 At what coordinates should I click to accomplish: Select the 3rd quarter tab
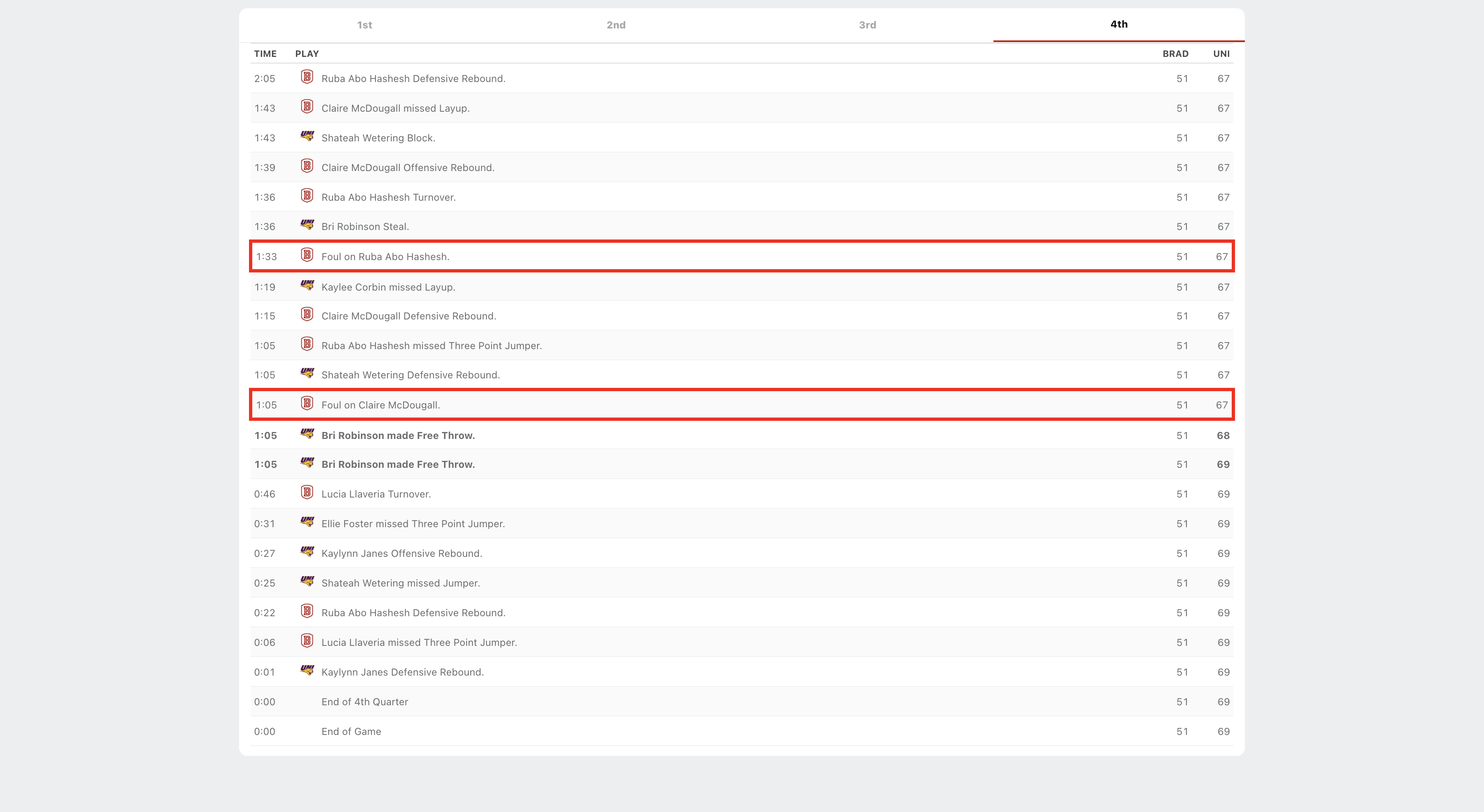(867, 25)
